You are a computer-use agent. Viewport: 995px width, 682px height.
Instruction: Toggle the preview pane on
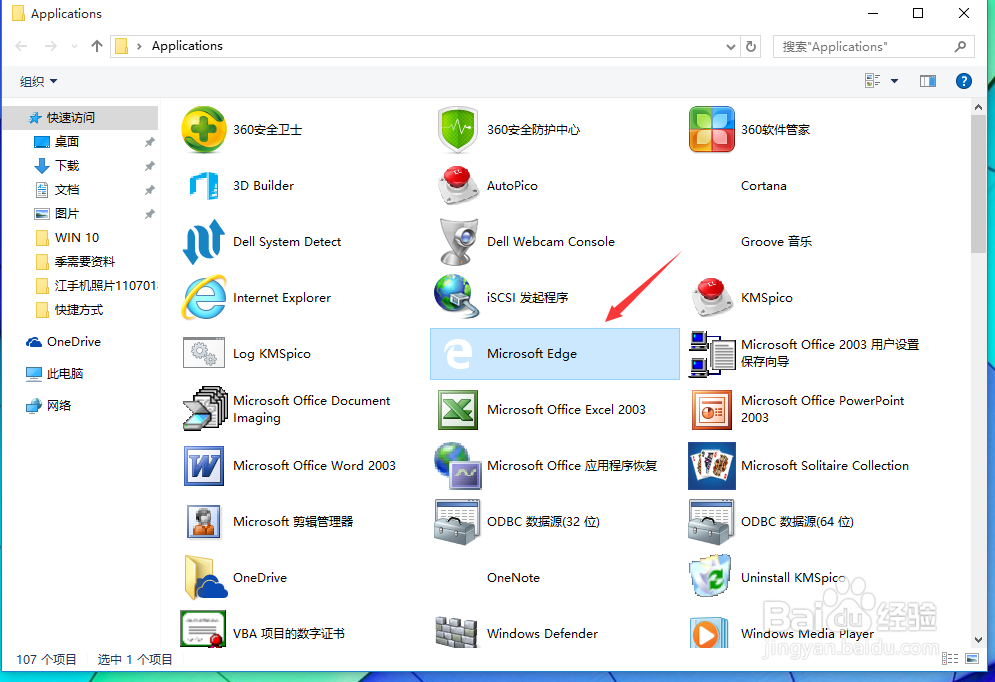tap(928, 81)
